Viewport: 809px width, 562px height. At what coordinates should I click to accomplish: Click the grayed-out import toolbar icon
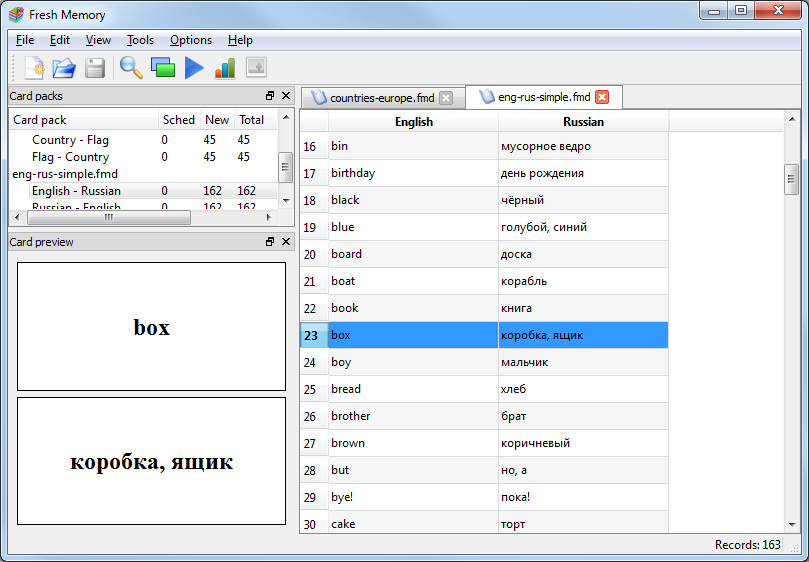pyautogui.click(x=256, y=68)
